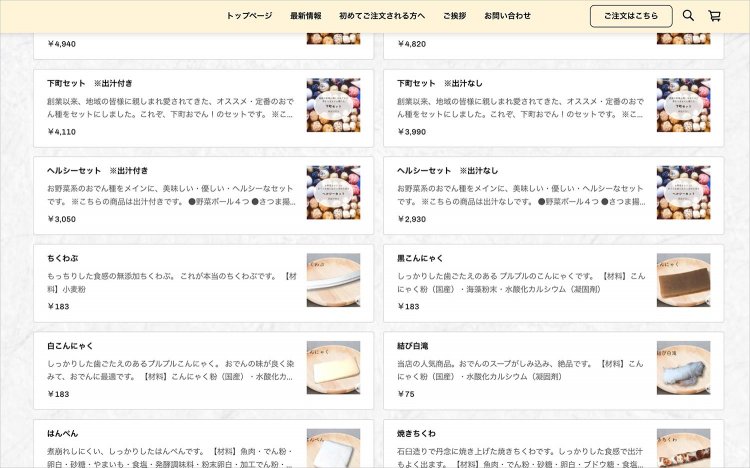
Task: Click the 結び白滝 description text
Action: (x=520, y=370)
